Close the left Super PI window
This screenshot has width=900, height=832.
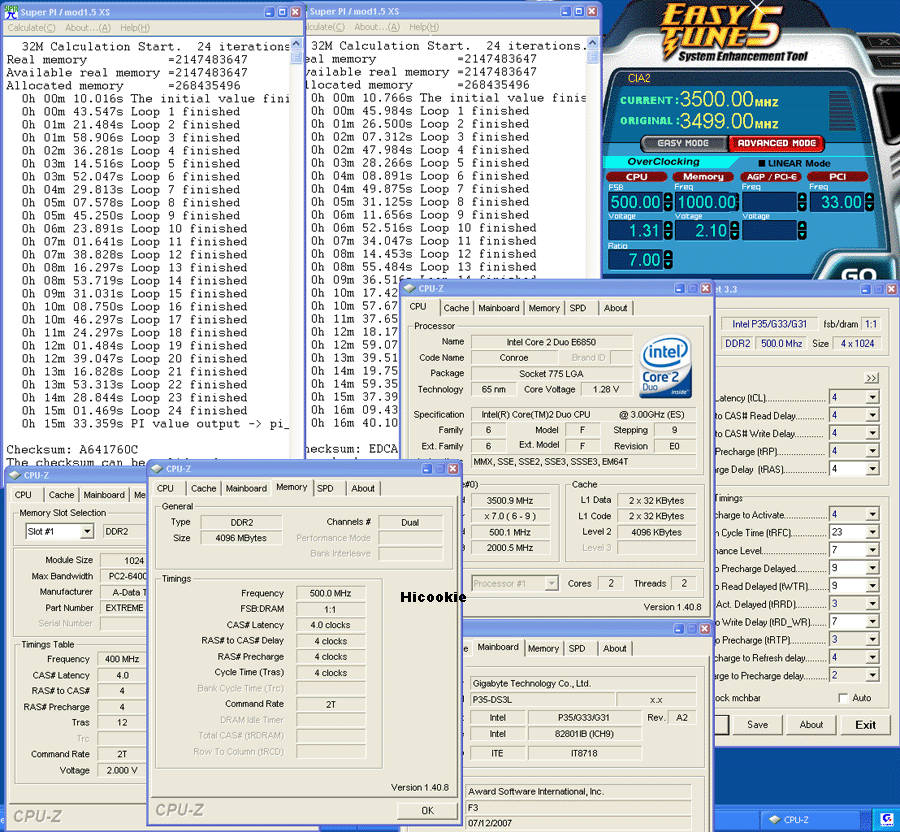click(x=295, y=11)
